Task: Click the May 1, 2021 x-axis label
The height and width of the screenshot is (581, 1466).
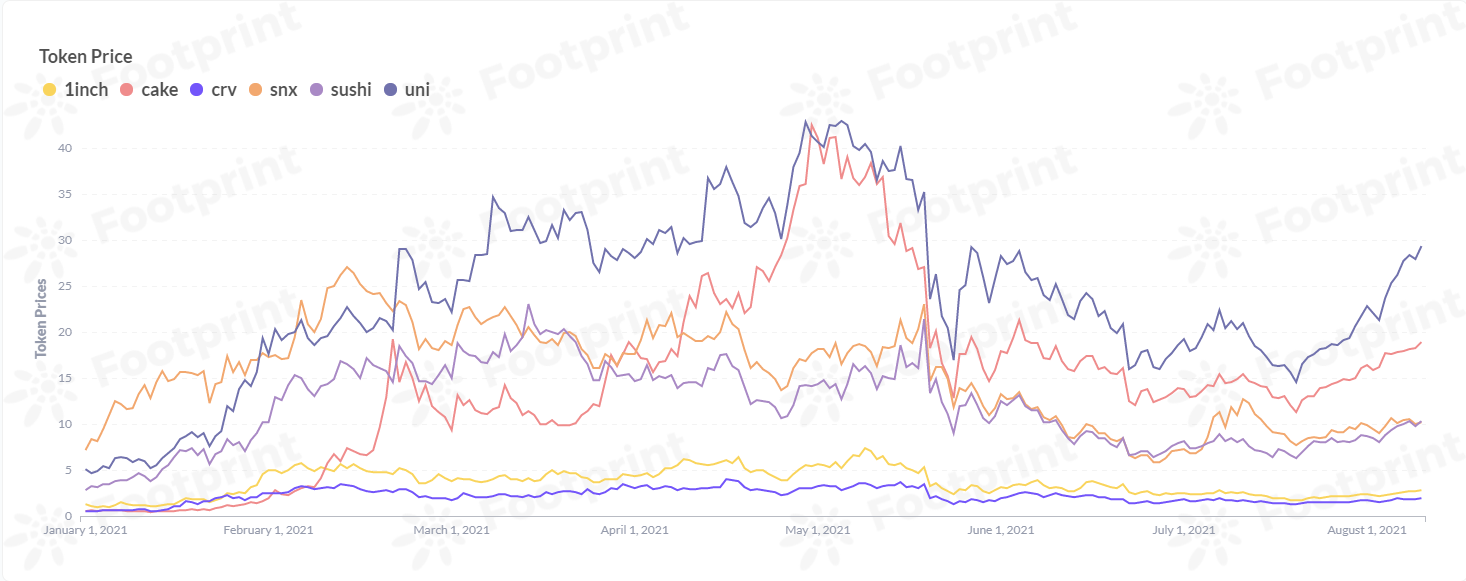Action: tap(817, 530)
